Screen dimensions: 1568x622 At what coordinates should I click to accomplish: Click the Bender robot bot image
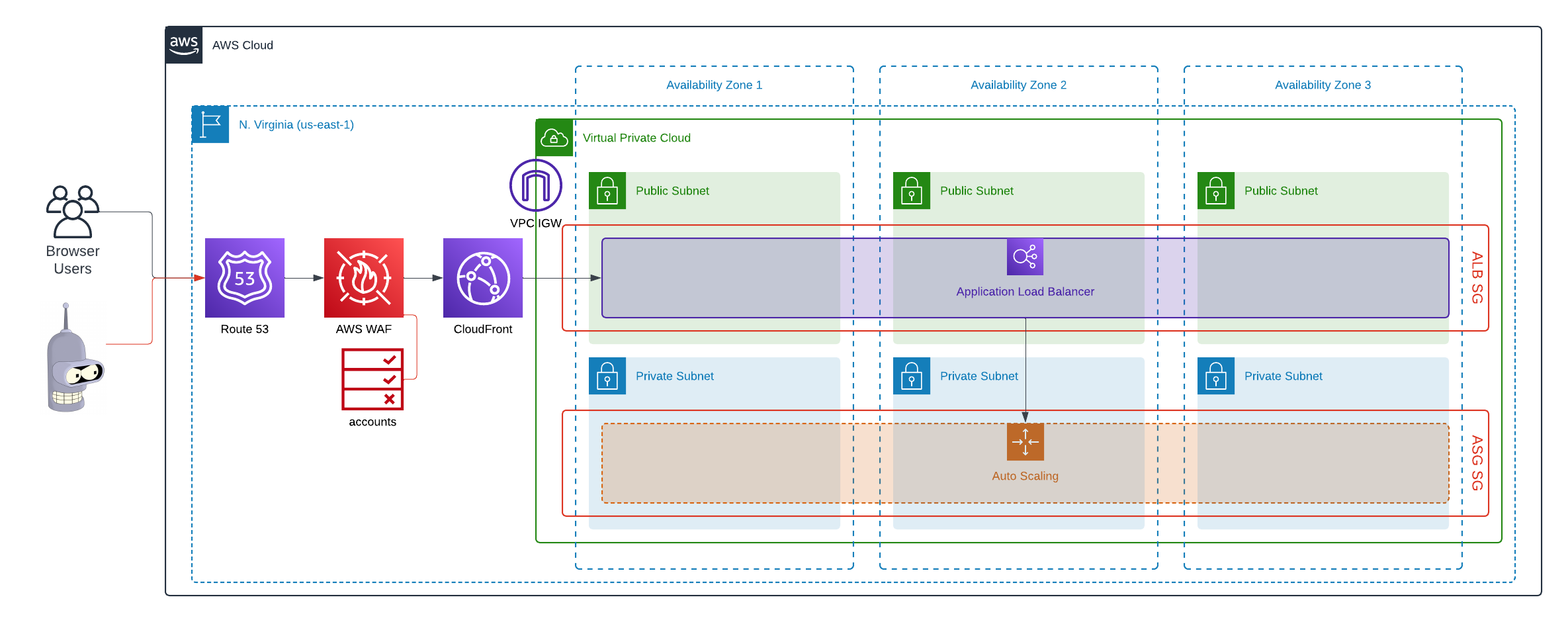click(x=75, y=358)
